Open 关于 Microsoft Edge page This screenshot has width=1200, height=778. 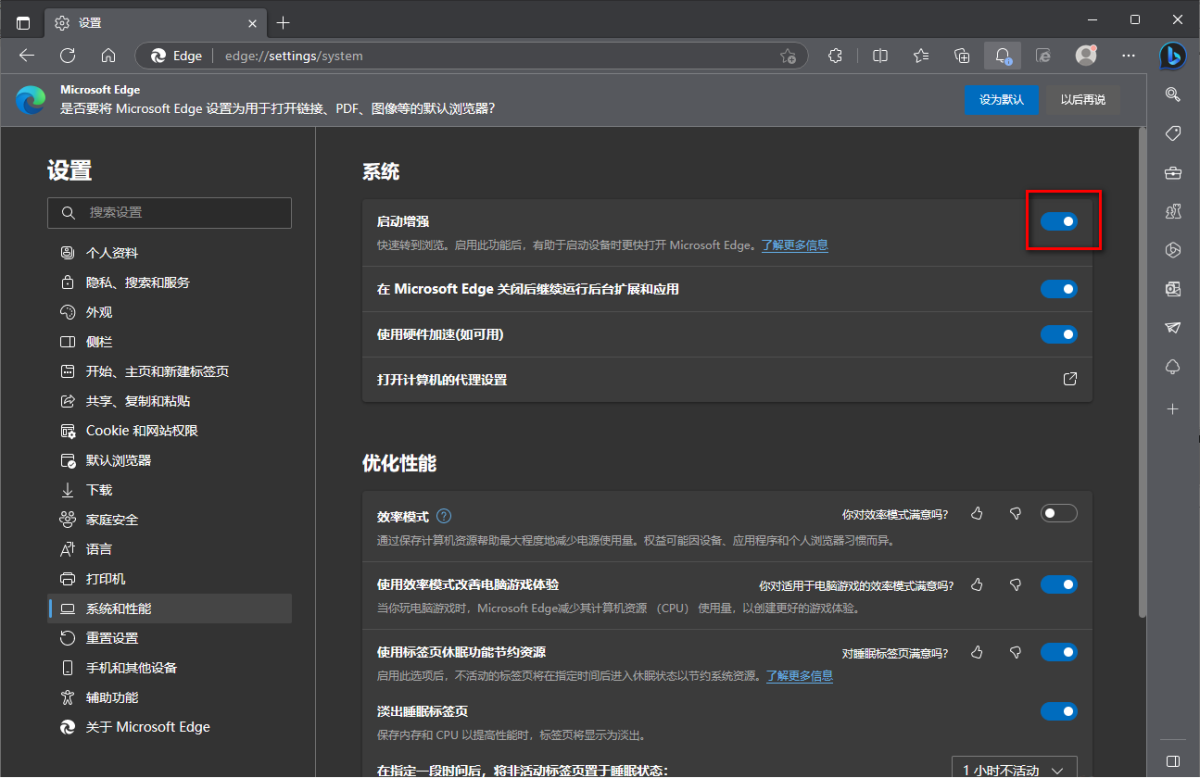pos(169,727)
